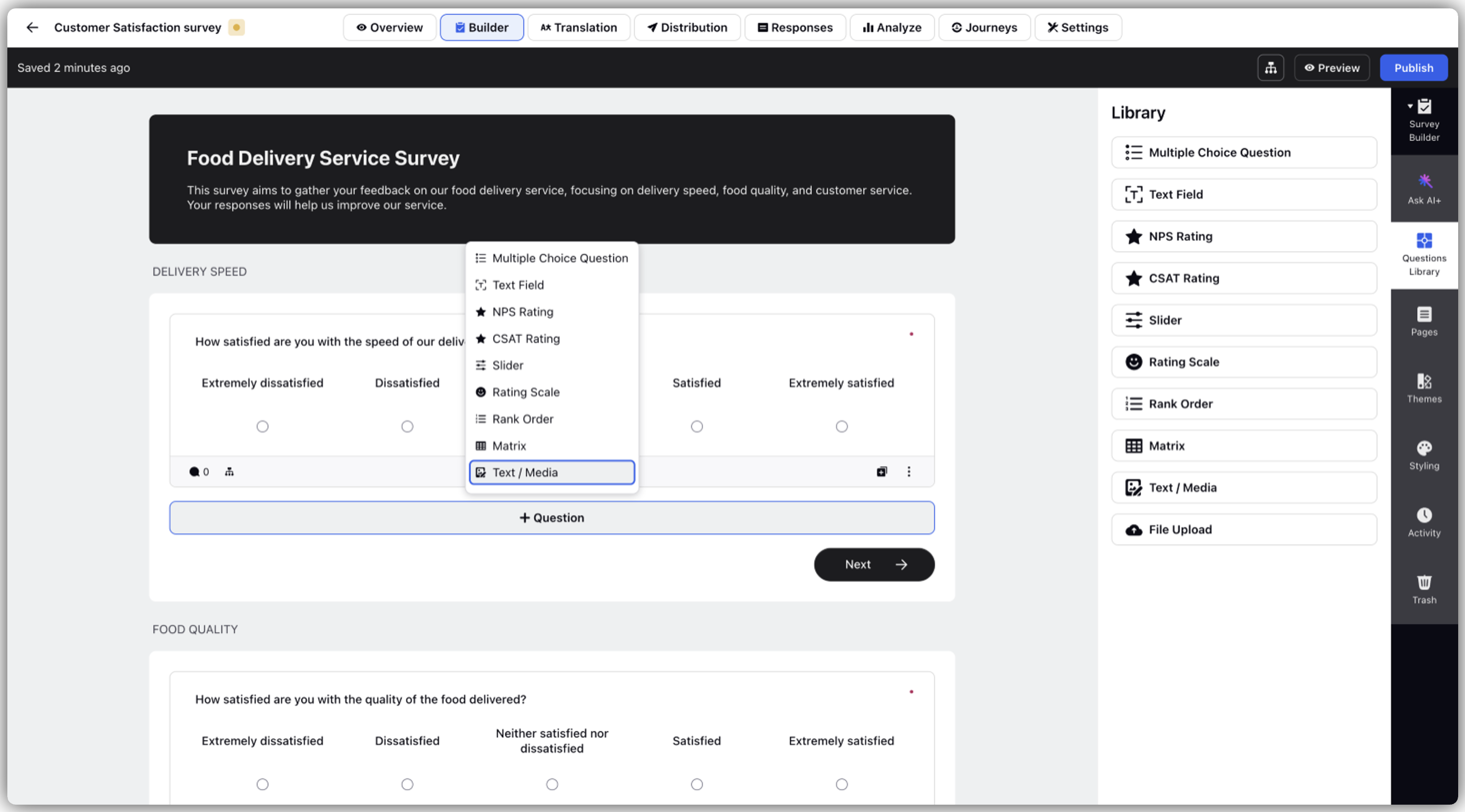Image resolution: width=1465 pixels, height=812 pixels.
Task: Add Slider from Library panel
Action: pyautogui.click(x=1244, y=320)
